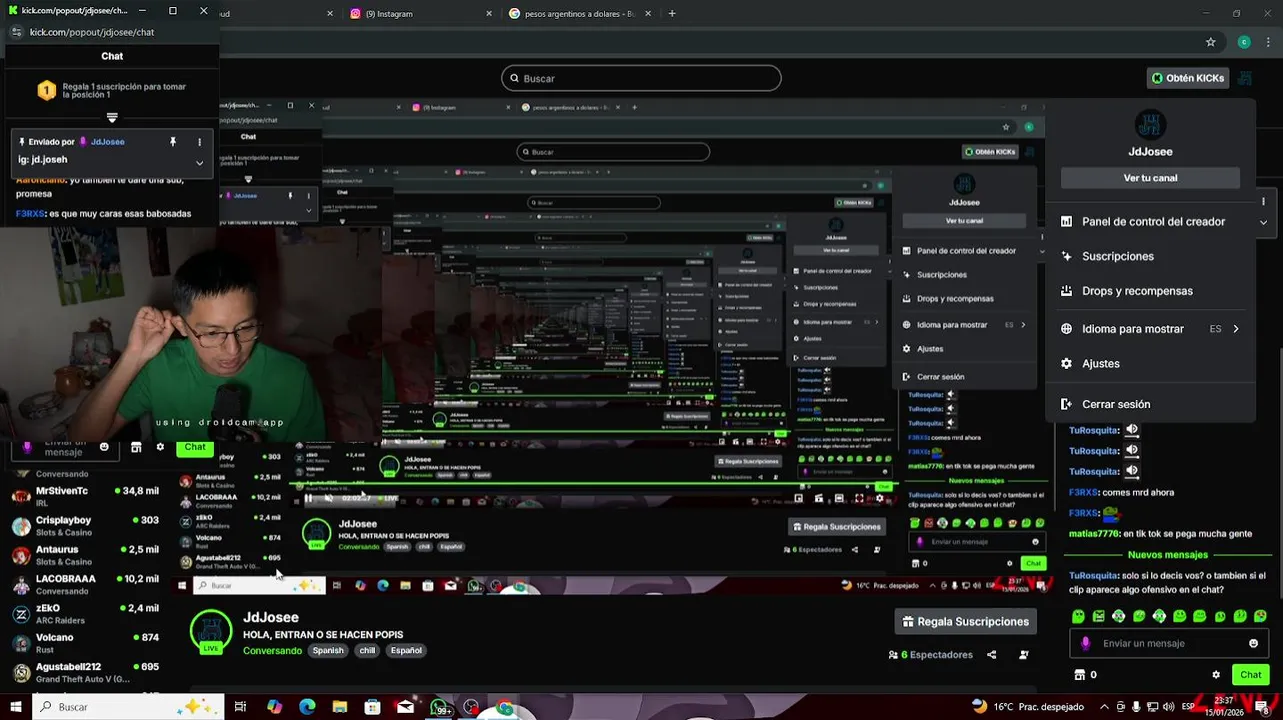The image size is (1283, 720).
Task: Click JdJosee avatar in the largest profile menu
Action: 1150,124
